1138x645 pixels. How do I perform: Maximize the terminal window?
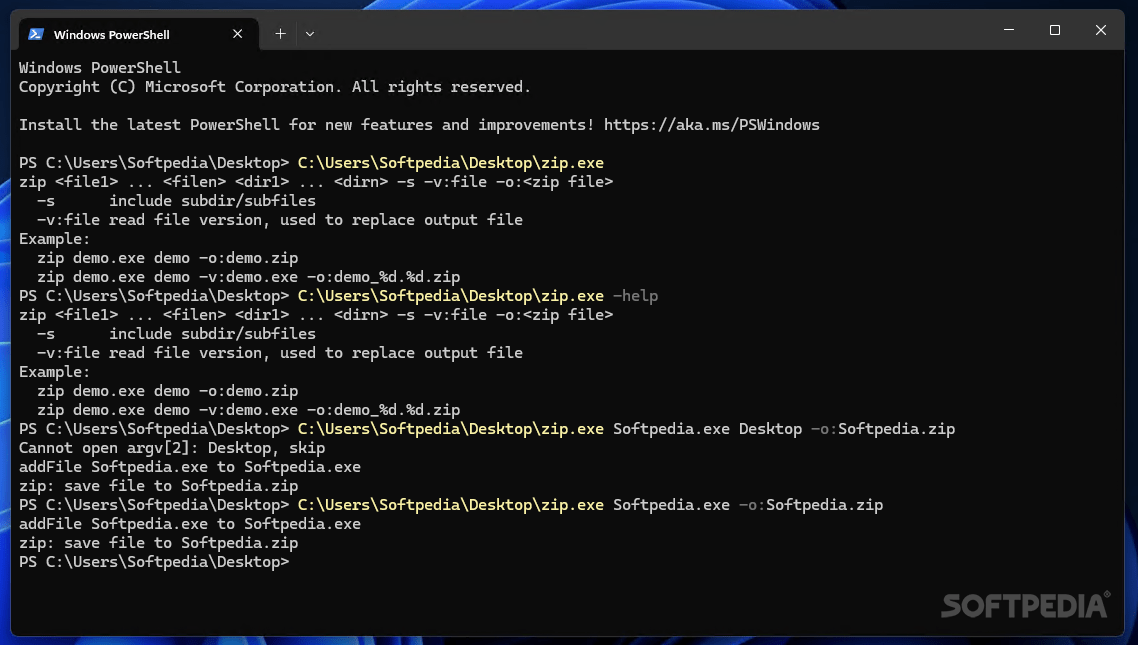click(1055, 30)
